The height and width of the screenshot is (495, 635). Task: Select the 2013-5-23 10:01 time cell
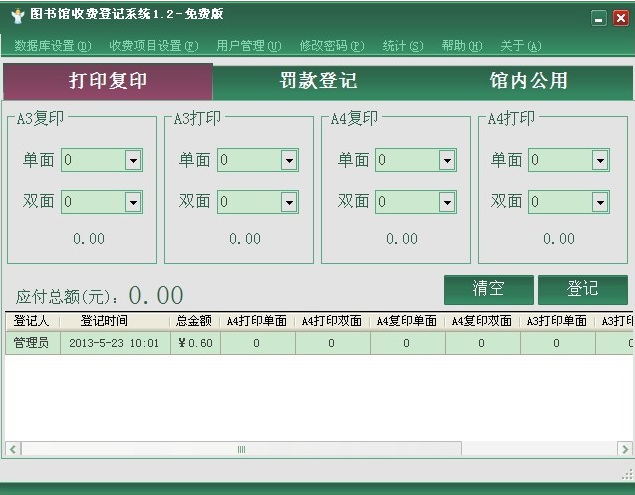[115, 343]
